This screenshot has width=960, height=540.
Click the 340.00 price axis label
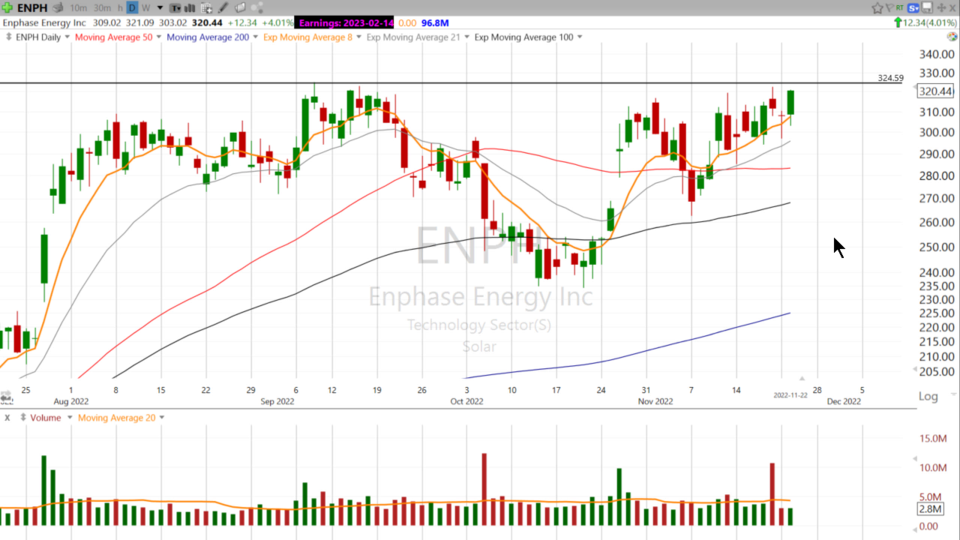pyautogui.click(x=937, y=54)
